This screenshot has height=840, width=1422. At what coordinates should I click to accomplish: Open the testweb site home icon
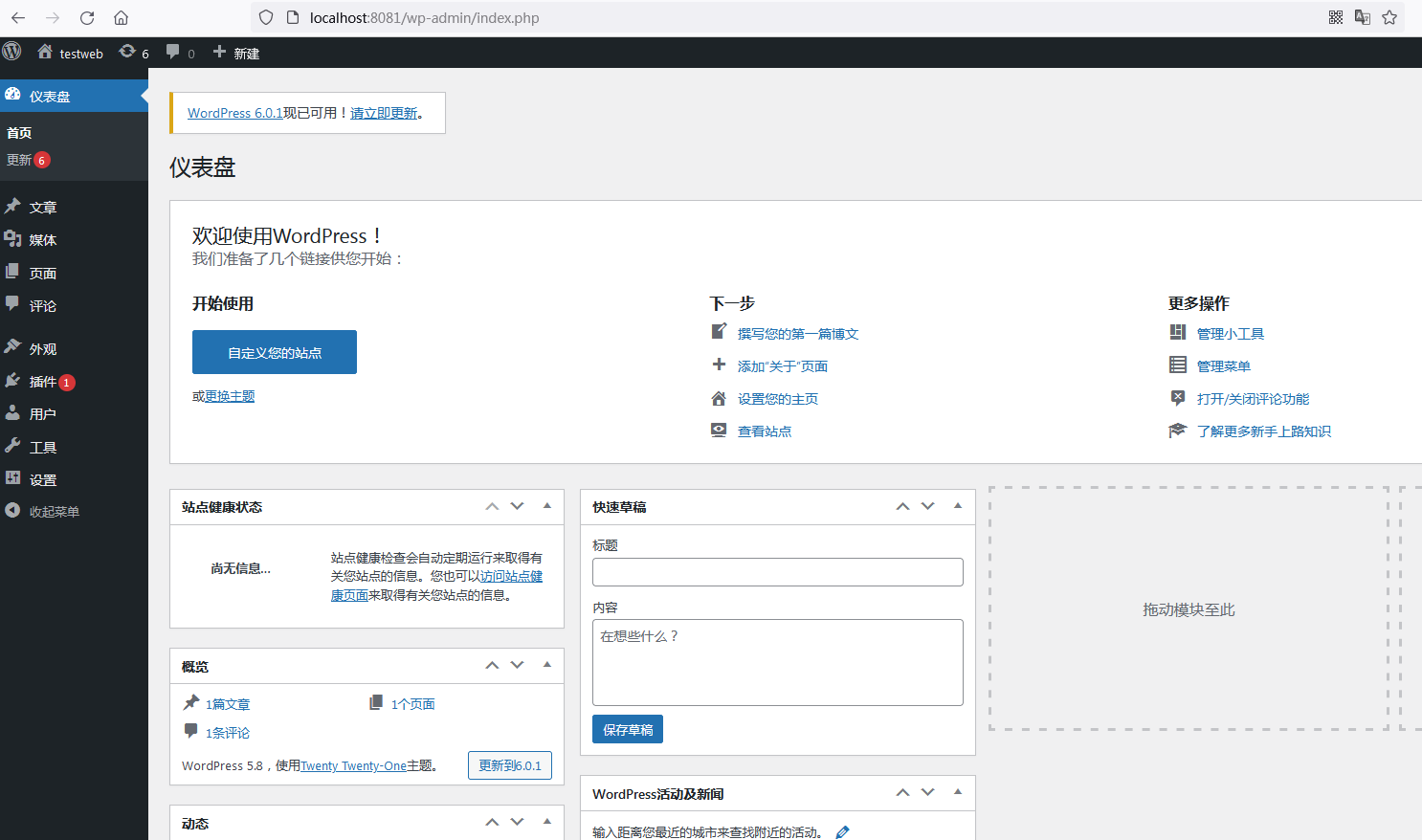pyautogui.click(x=45, y=52)
